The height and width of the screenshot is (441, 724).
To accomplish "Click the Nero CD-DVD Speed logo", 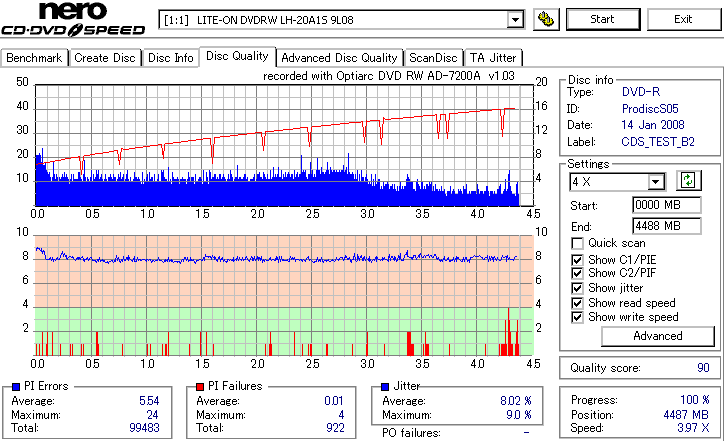I will [x=73, y=19].
